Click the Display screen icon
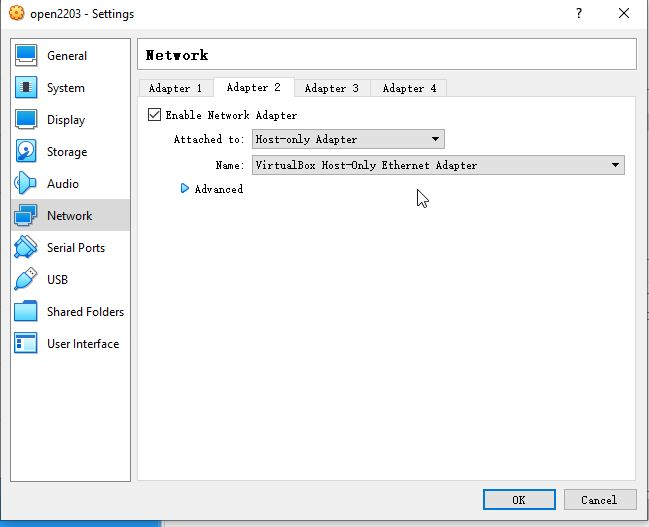Screen dimensions: 649x527 click(26, 119)
